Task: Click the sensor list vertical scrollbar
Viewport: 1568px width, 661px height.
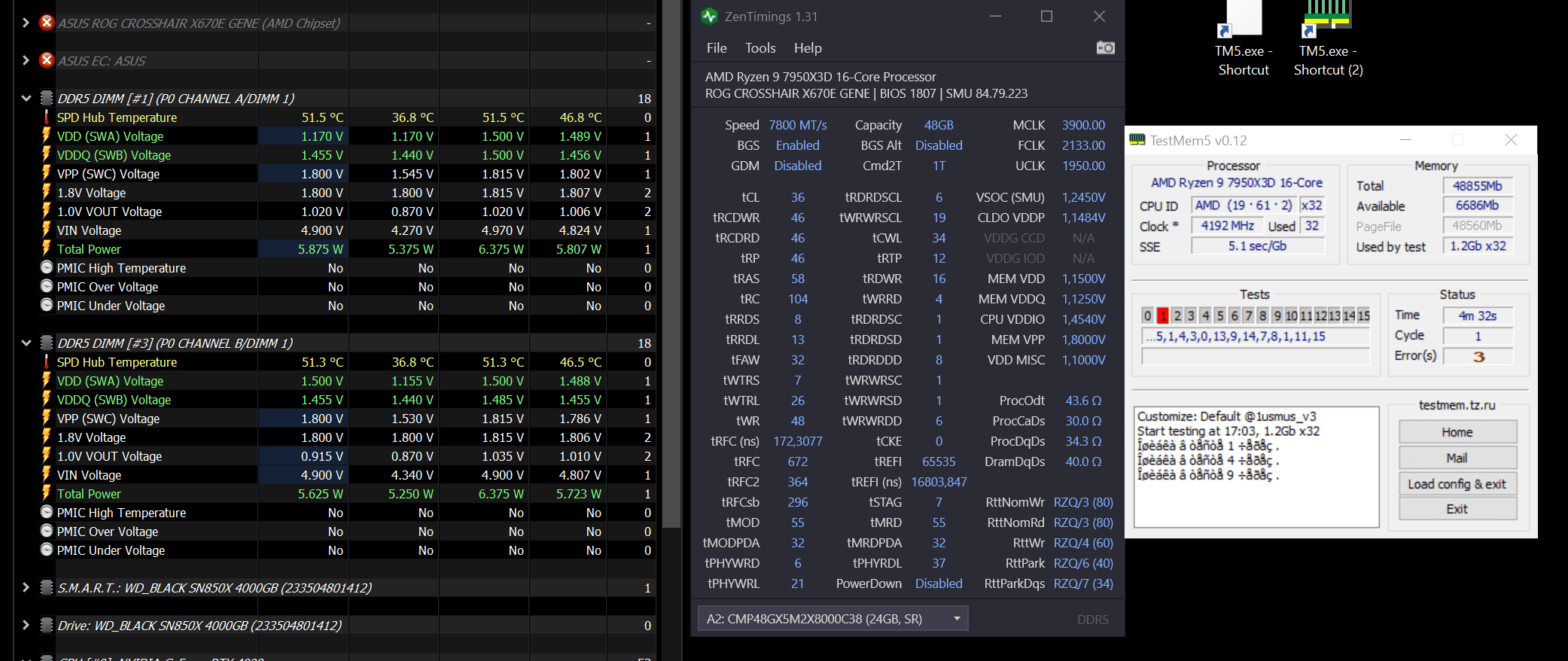Action: (672, 263)
